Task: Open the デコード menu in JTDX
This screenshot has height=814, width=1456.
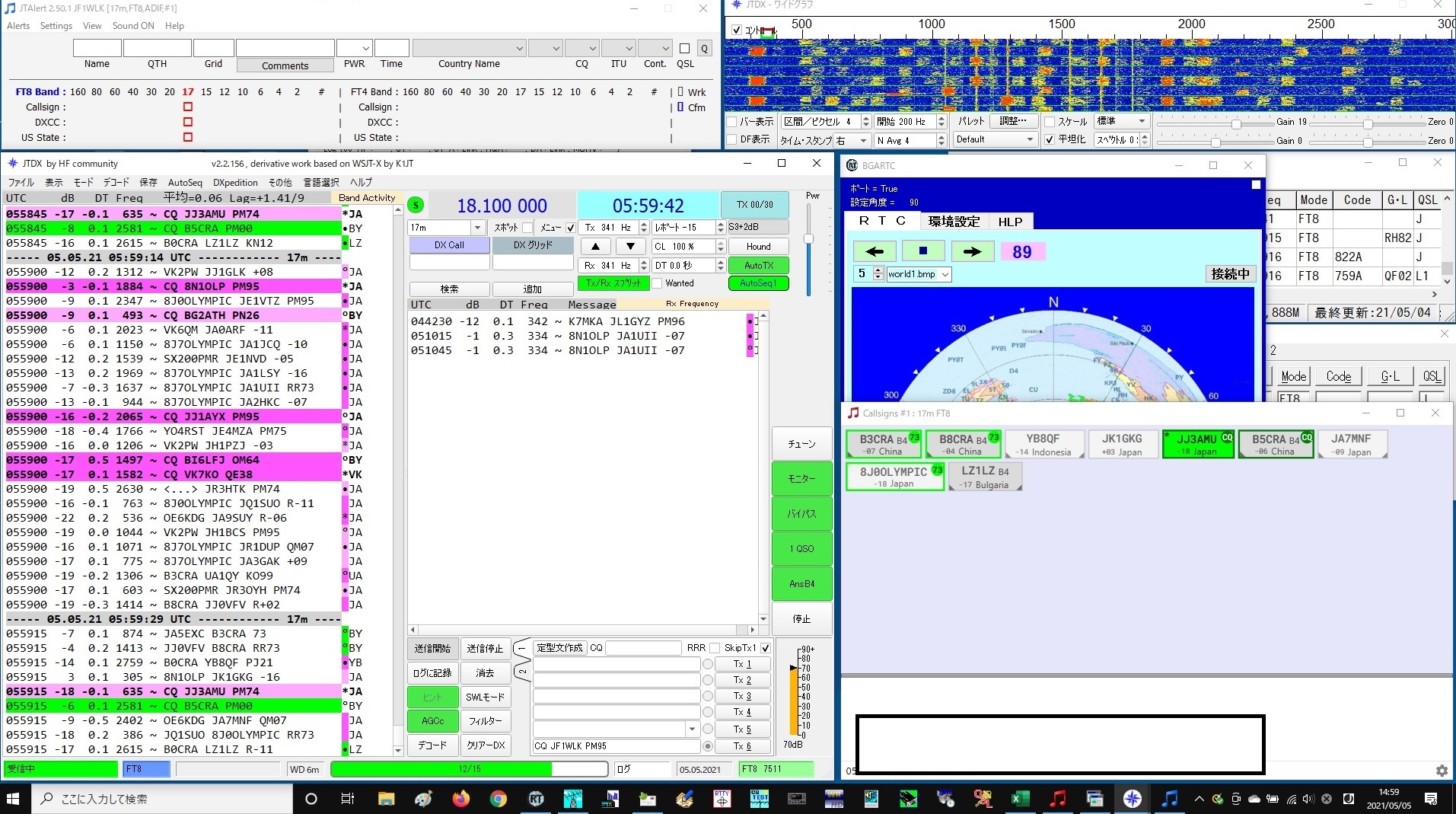Action: pyautogui.click(x=116, y=183)
